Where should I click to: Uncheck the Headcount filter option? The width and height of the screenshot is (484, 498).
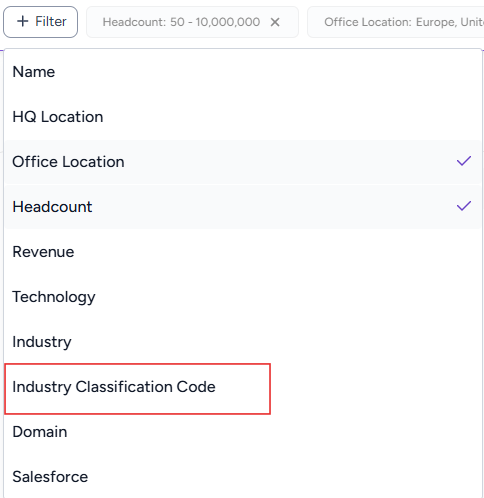pos(243,207)
